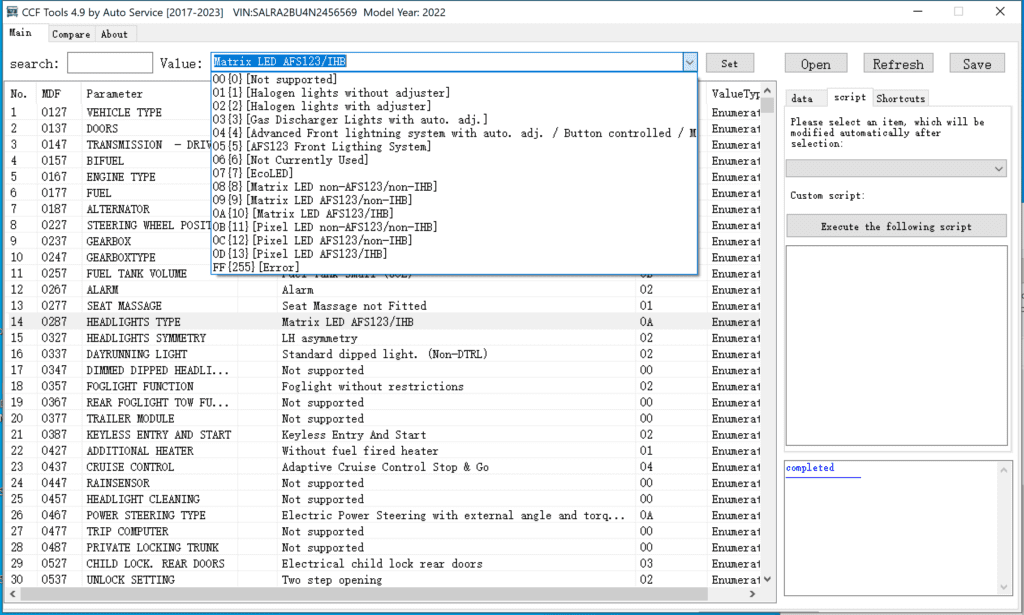Image resolution: width=1024 pixels, height=615 pixels.
Task: Click the search input field
Action: tap(109, 62)
